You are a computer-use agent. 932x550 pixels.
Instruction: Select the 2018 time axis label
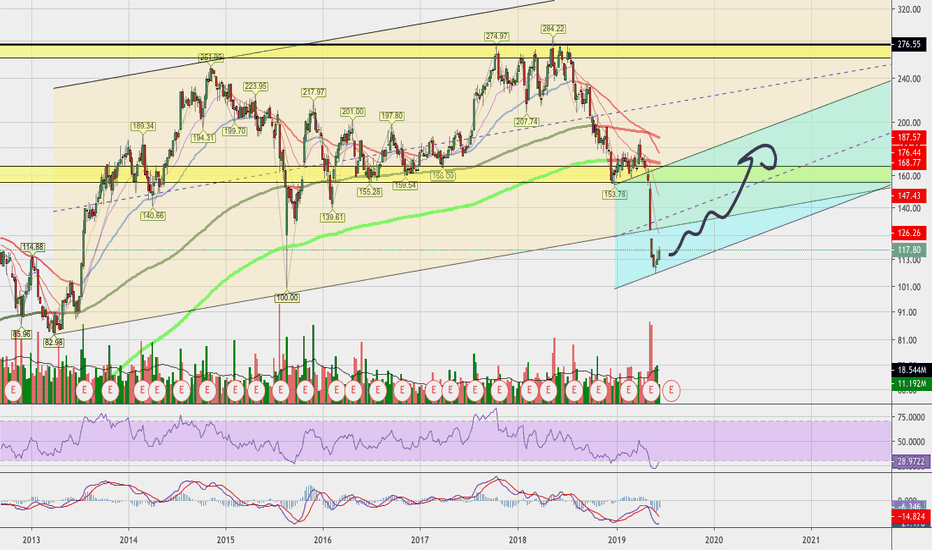tap(518, 540)
